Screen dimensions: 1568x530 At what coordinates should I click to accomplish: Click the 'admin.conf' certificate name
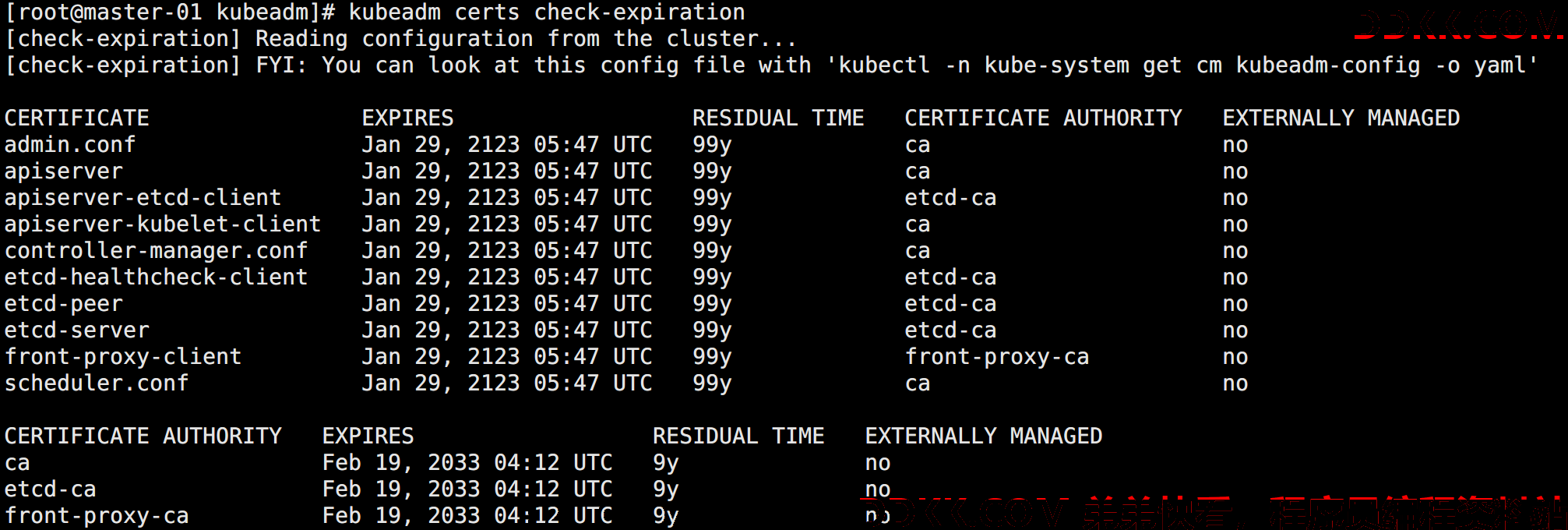coord(70,145)
